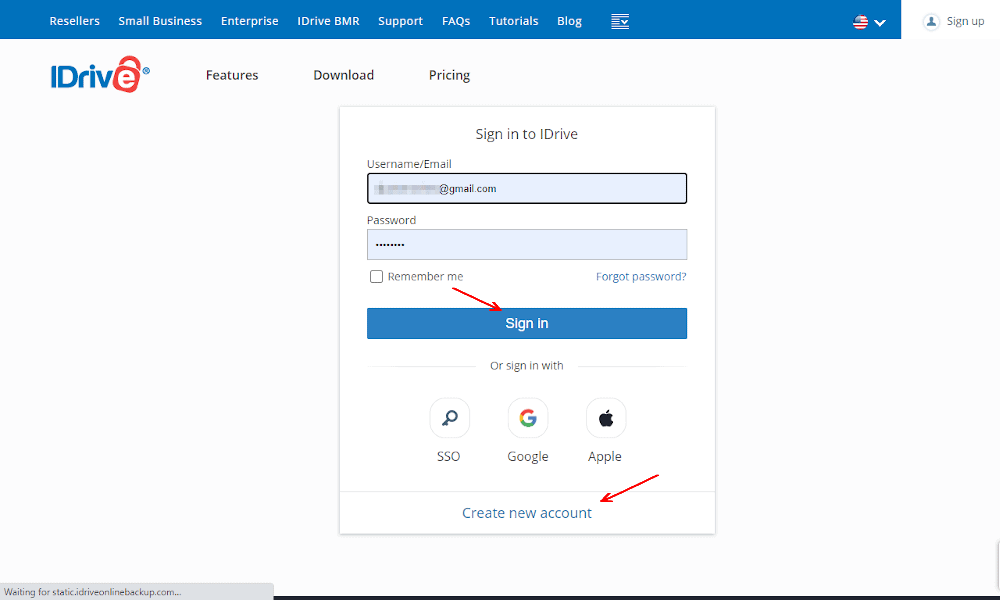This screenshot has width=1000, height=600.
Task: Click Create new account link
Action: [527, 513]
